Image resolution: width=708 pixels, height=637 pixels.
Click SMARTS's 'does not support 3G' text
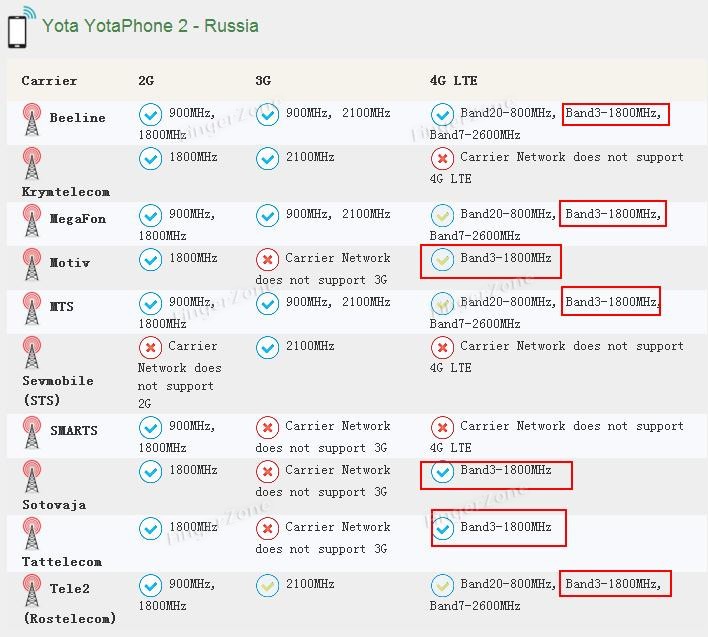[x=321, y=448]
